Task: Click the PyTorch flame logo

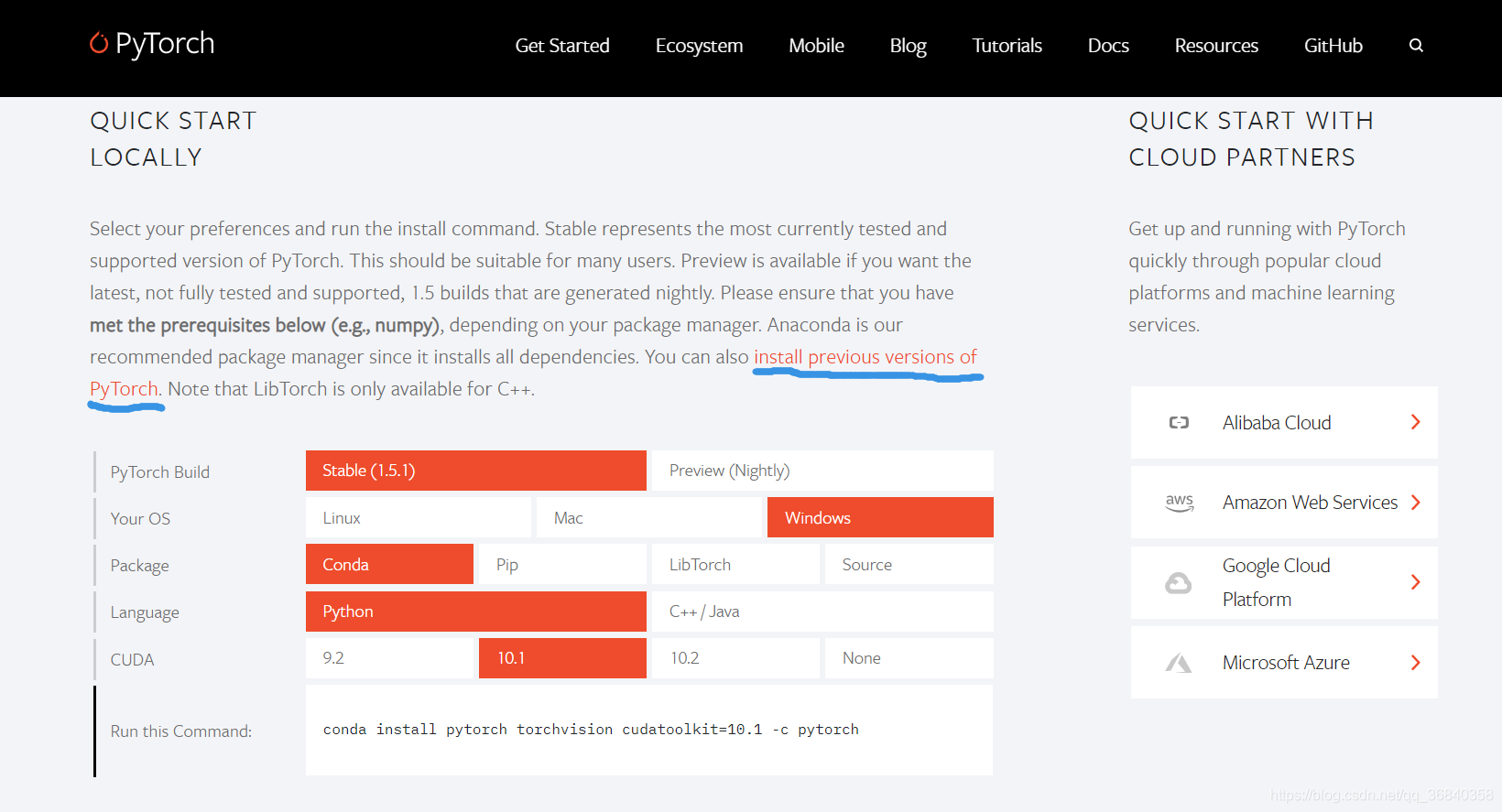Action: point(99,43)
